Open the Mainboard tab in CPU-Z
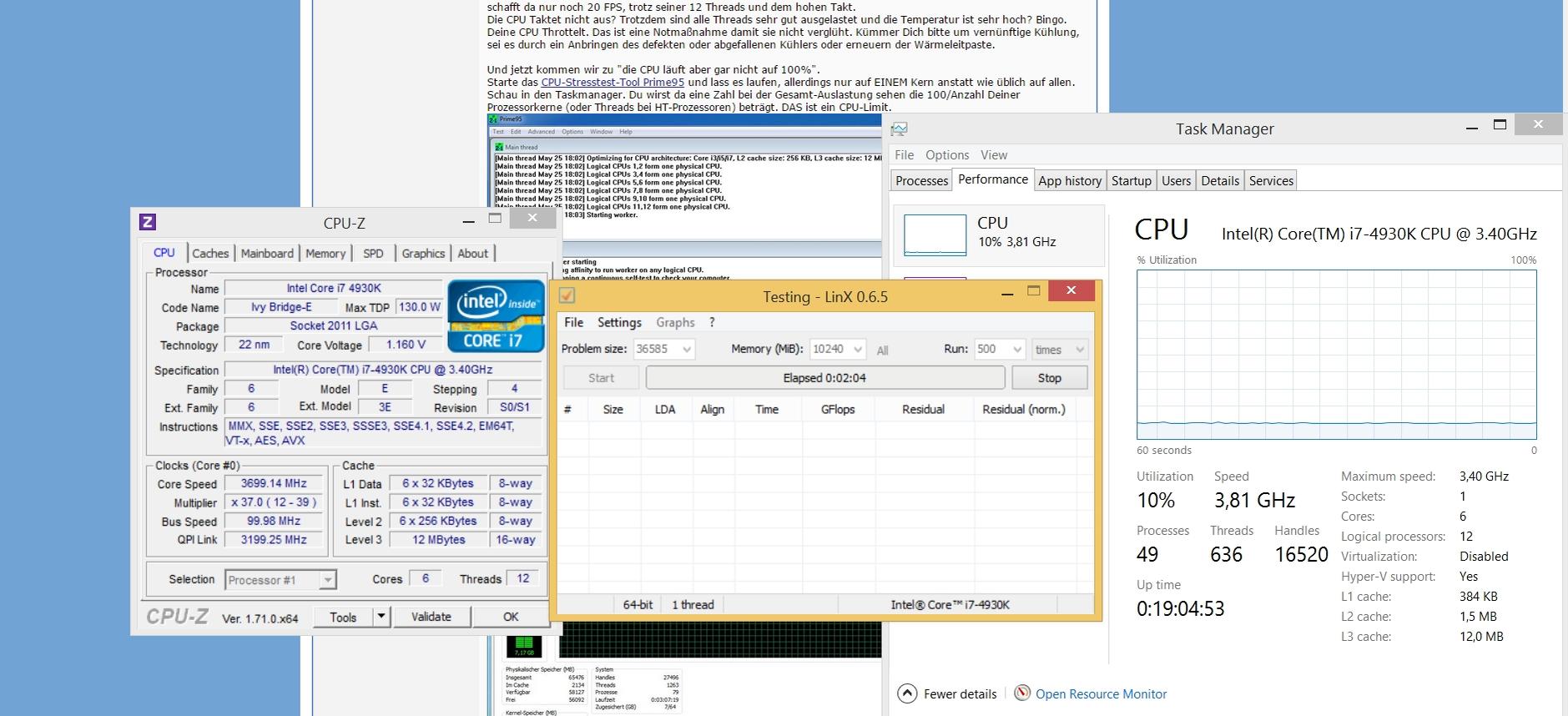 click(x=267, y=254)
